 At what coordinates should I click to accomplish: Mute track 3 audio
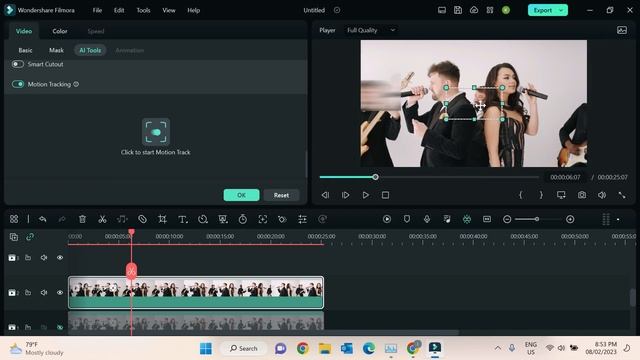point(44,258)
